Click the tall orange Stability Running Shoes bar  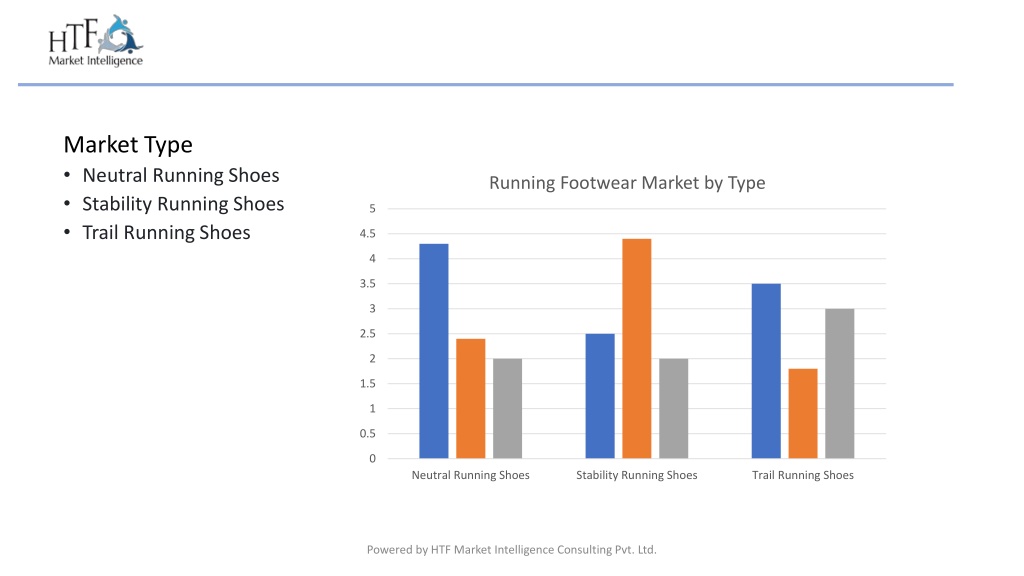(637, 349)
